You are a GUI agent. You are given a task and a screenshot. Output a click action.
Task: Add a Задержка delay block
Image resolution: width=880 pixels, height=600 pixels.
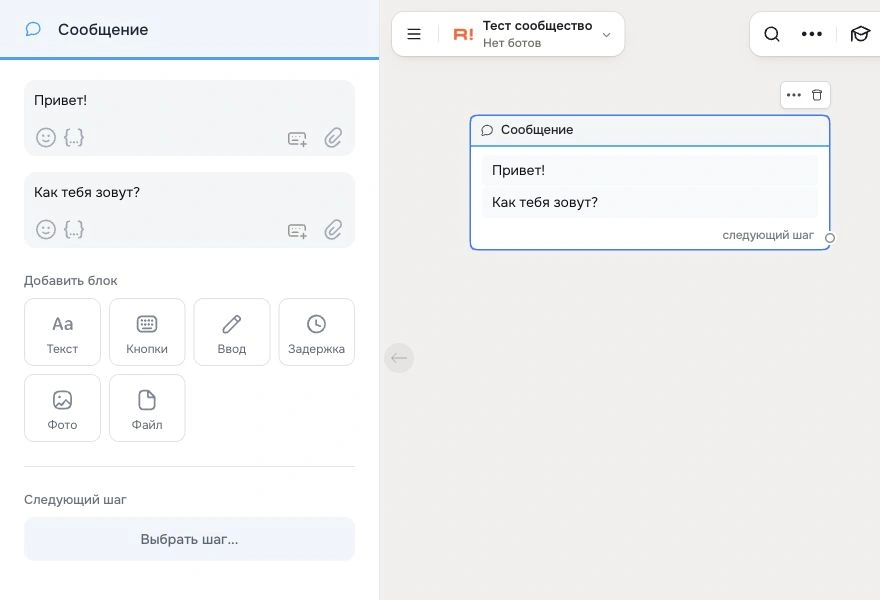(317, 332)
